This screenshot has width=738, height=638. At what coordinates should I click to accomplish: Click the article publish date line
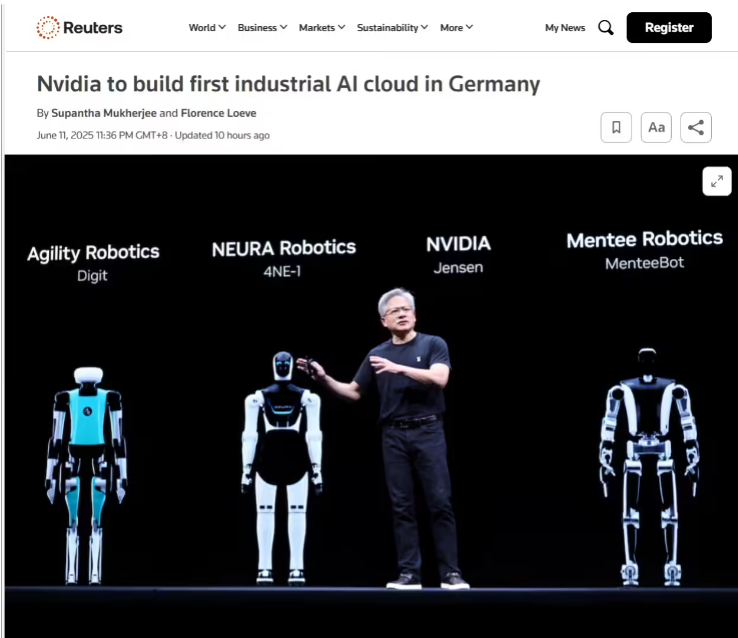coord(153,136)
